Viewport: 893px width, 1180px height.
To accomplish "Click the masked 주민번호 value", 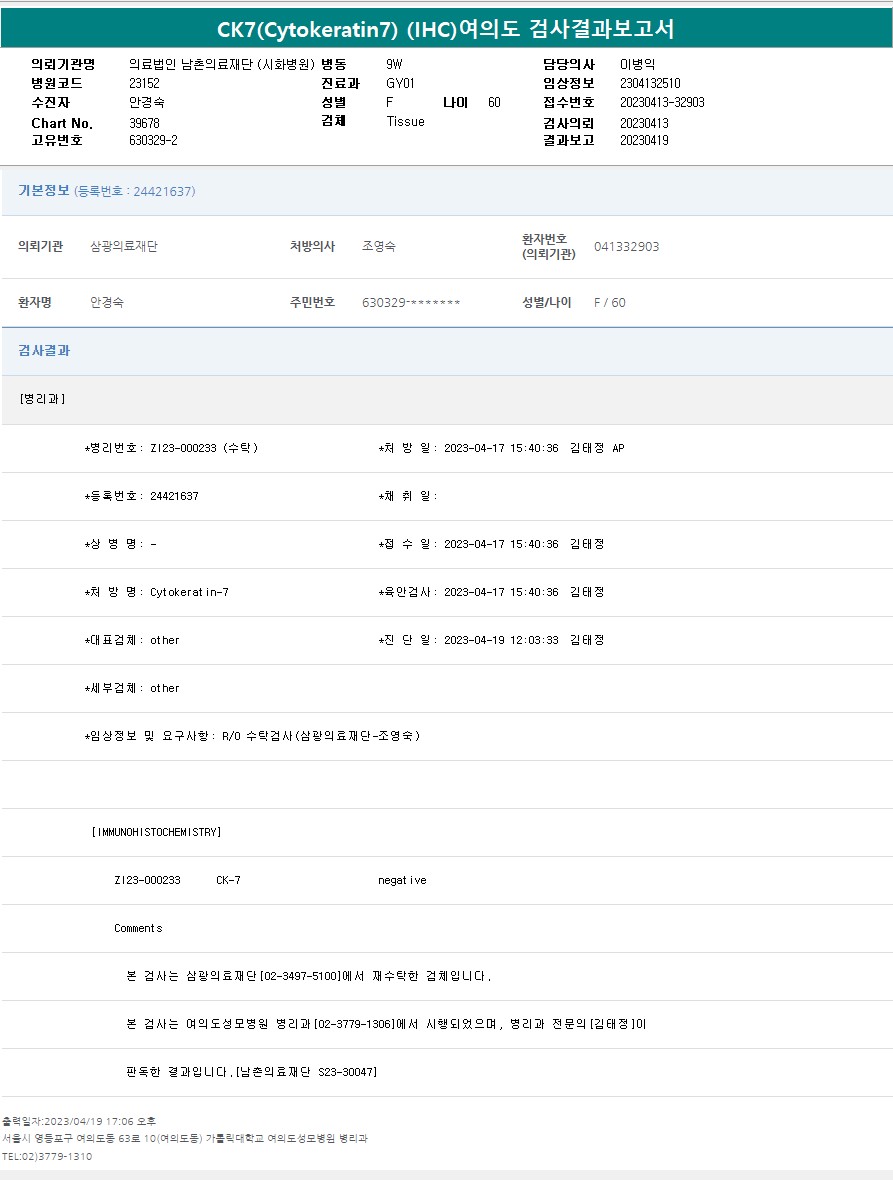I will 411,302.
